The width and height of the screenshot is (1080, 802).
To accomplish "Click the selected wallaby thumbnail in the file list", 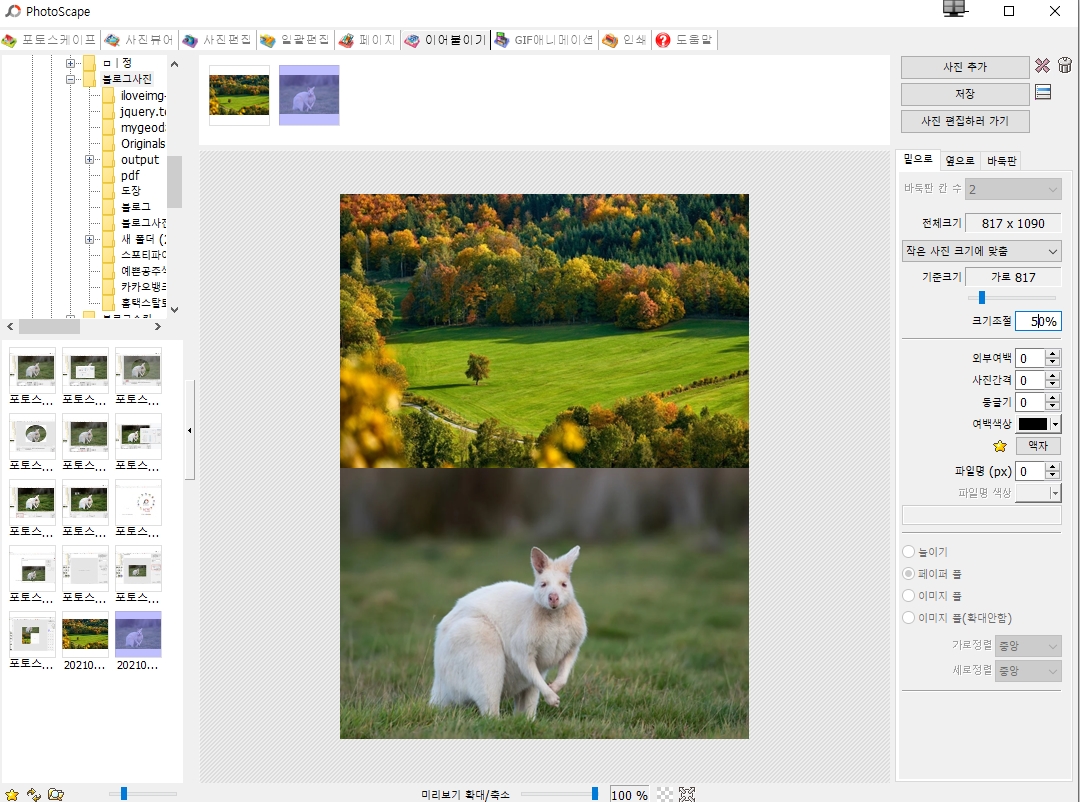I will point(138,634).
